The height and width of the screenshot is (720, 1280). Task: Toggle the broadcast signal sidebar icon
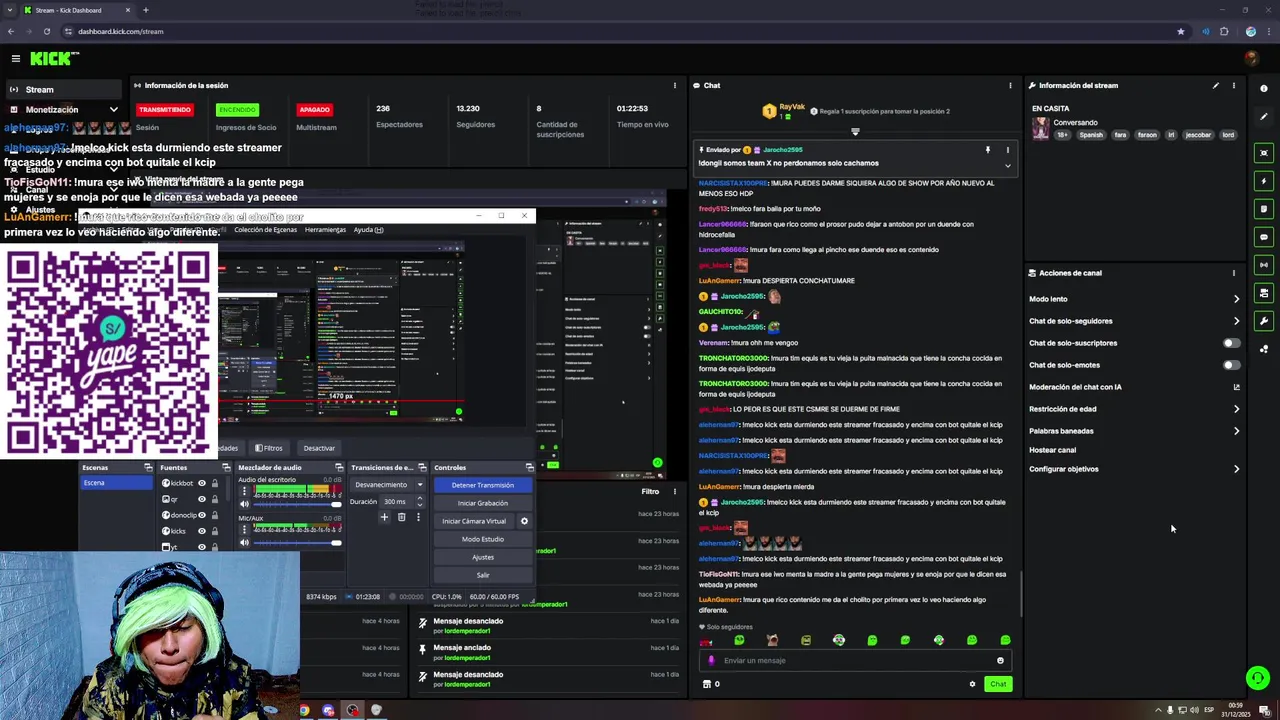(1264, 265)
